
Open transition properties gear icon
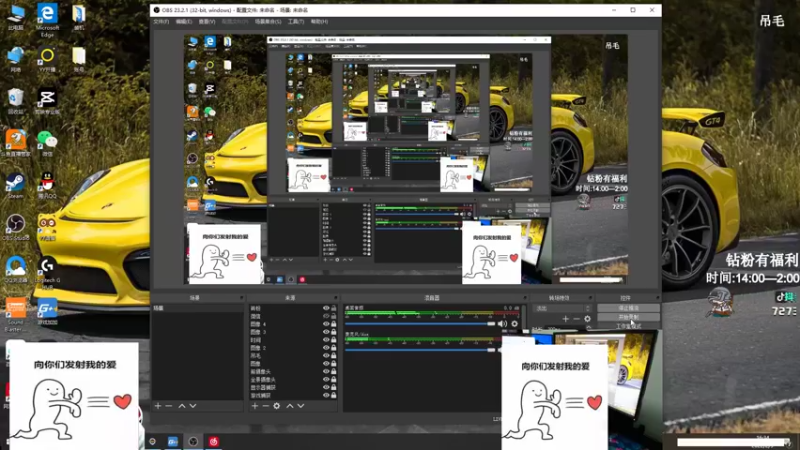tap(587, 319)
